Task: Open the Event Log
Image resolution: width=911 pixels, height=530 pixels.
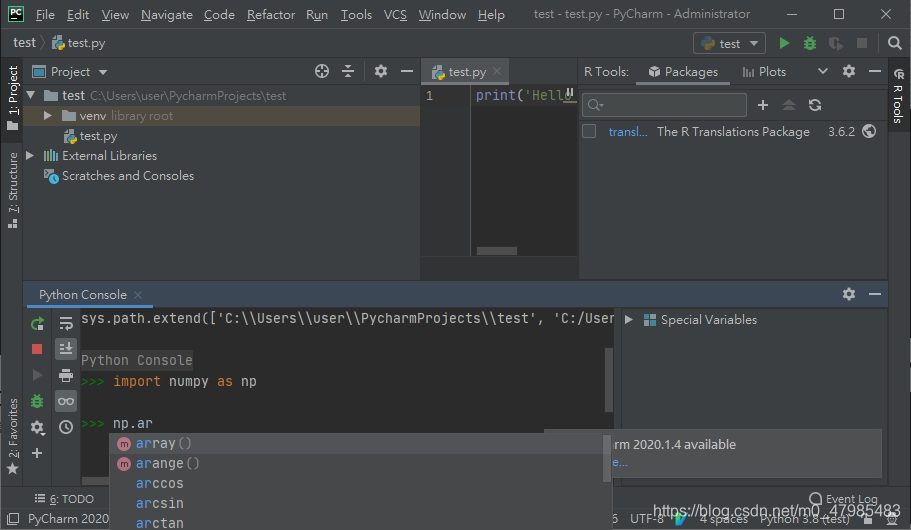Action: tap(844, 499)
